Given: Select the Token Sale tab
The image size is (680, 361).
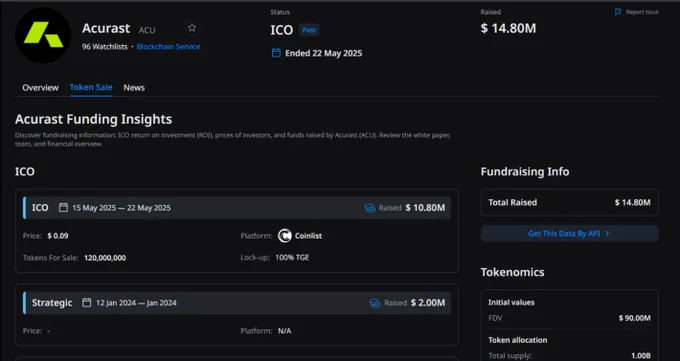Looking at the screenshot, I should (x=91, y=87).
